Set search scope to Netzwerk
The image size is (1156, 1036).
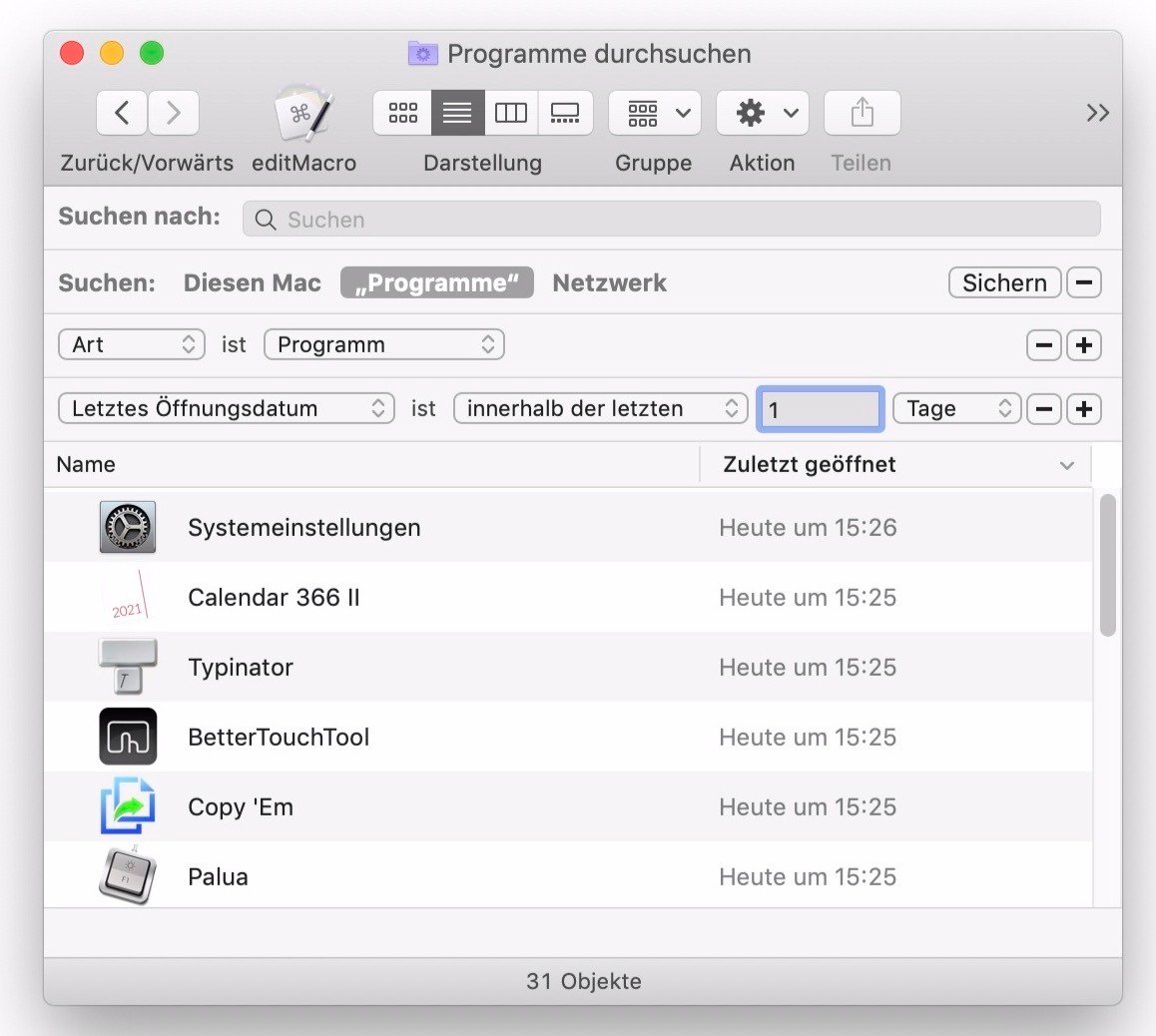pos(610,282)
